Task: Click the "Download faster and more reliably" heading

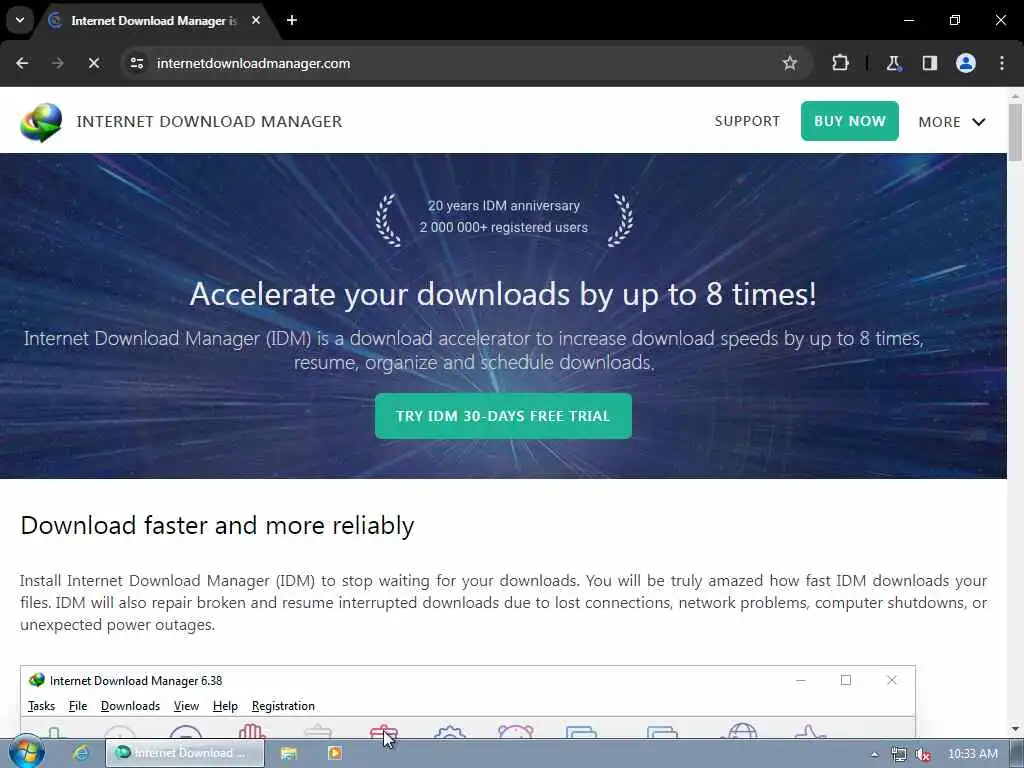Action: 217,525
